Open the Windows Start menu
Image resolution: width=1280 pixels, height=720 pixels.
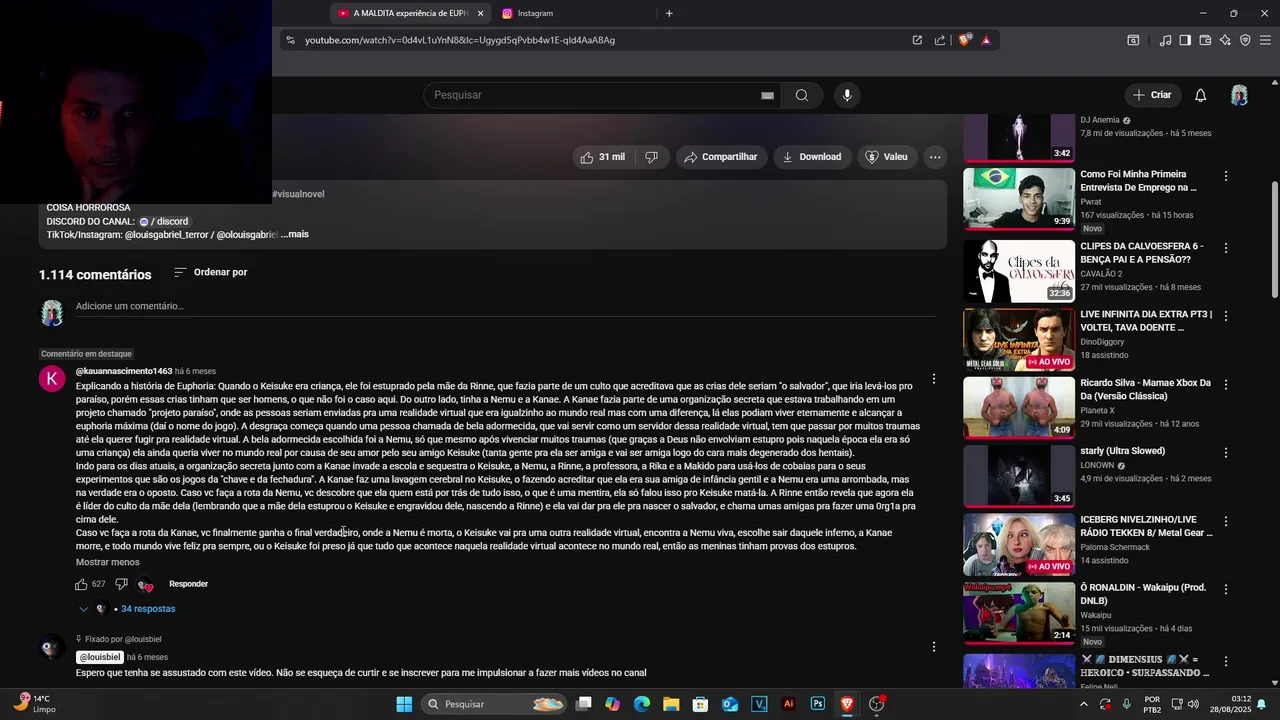click(x=404, y=704)
